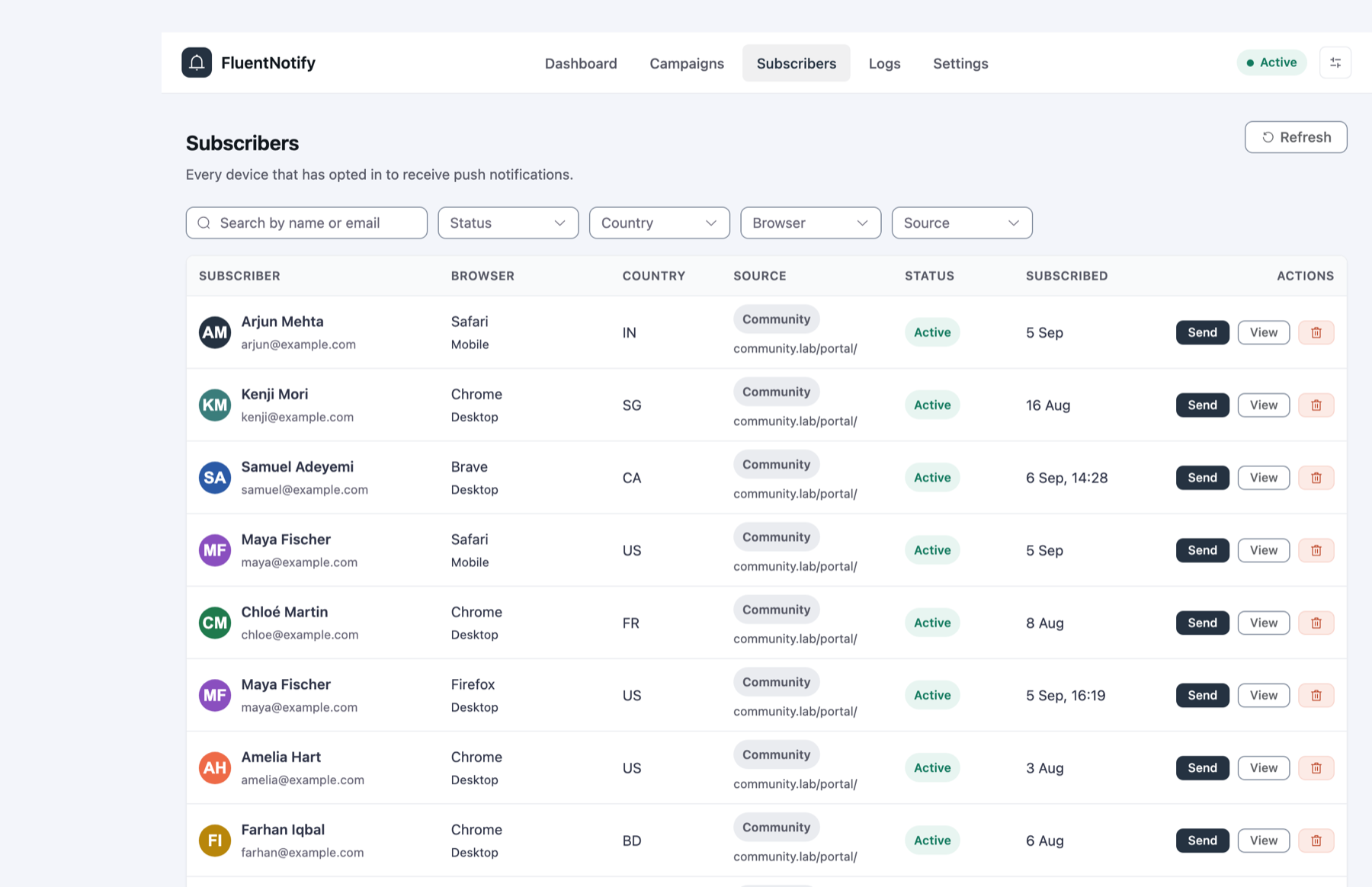Viewport: 1372px width, 887px height.
Task: Send notification to Kenji Mori
Action: pos(1202,405)
